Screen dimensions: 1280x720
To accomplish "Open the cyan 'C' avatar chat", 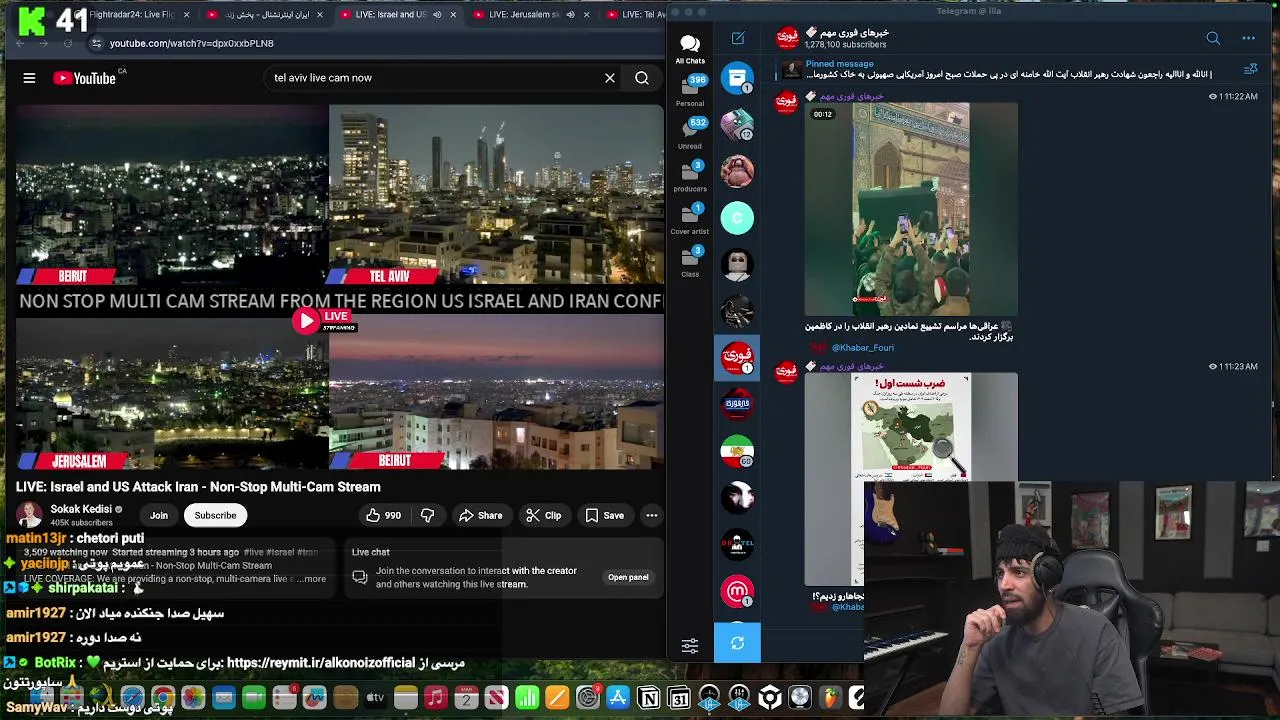I will click(738, 218).
